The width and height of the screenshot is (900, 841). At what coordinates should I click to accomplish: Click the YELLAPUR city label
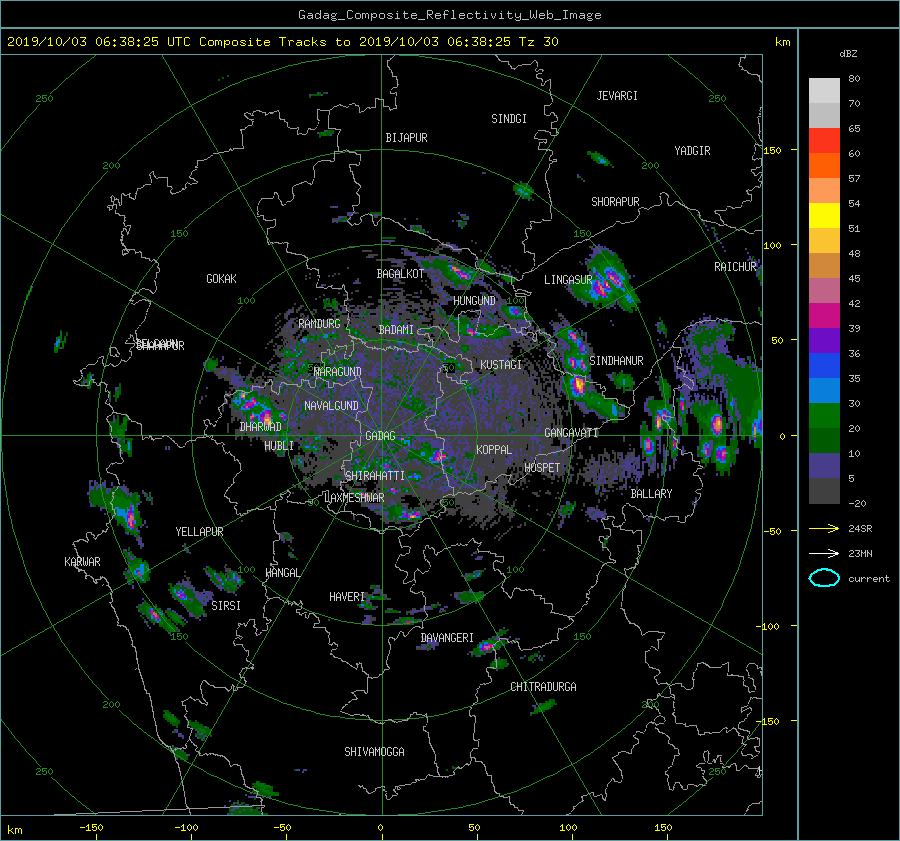[x=199, y=532]
